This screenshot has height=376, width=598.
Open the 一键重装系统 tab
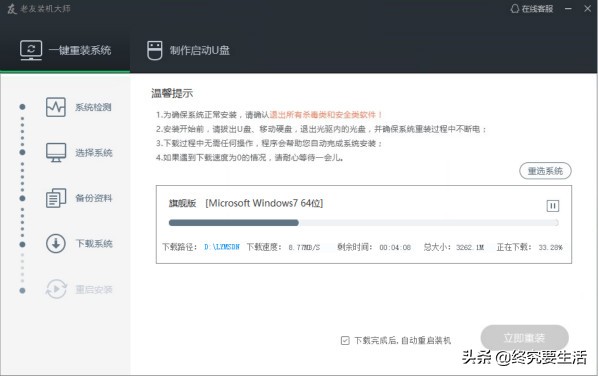point(65,50)
